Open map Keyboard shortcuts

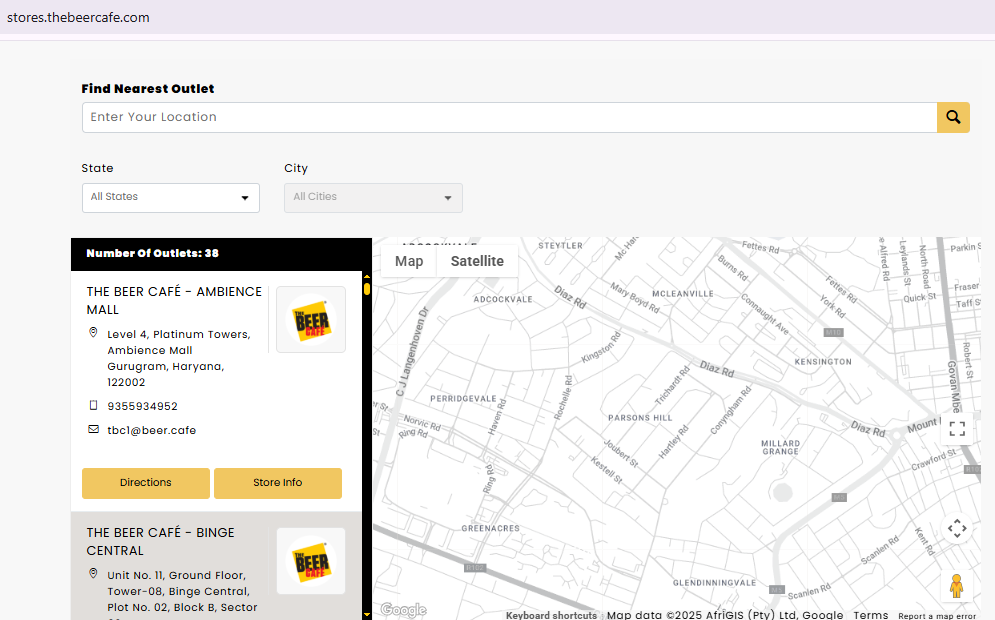point(551,615)
